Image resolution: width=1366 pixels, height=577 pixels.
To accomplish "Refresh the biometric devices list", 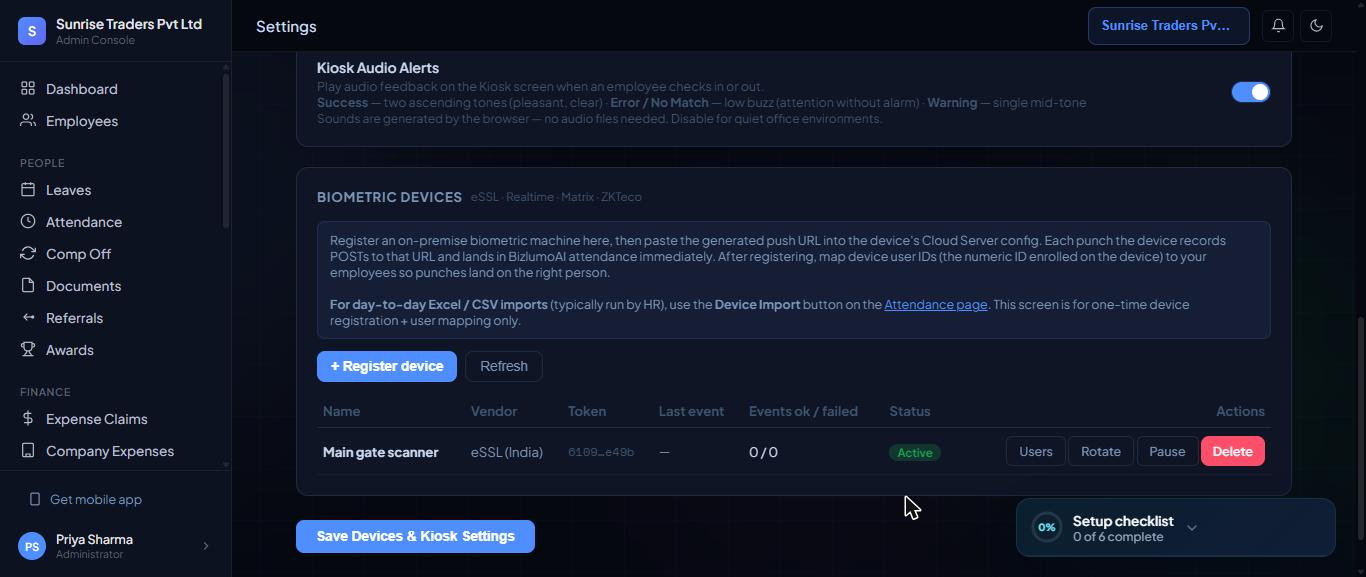I will [504, 366].
